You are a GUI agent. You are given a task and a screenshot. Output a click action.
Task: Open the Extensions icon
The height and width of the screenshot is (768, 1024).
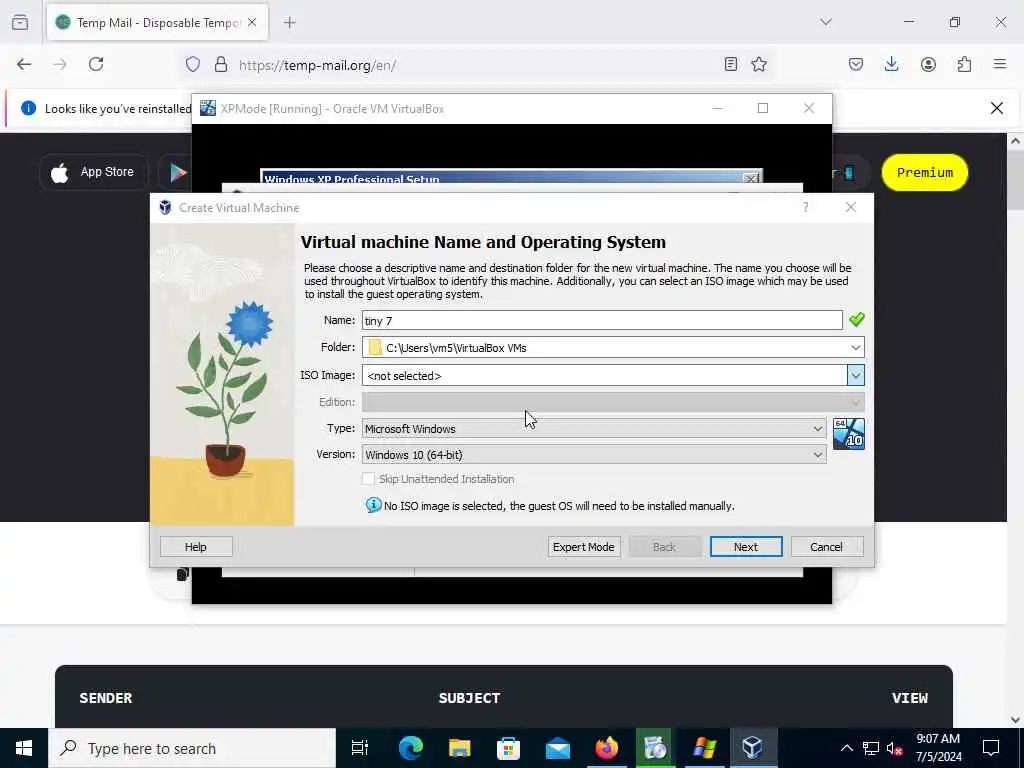[x=964, y=64]
